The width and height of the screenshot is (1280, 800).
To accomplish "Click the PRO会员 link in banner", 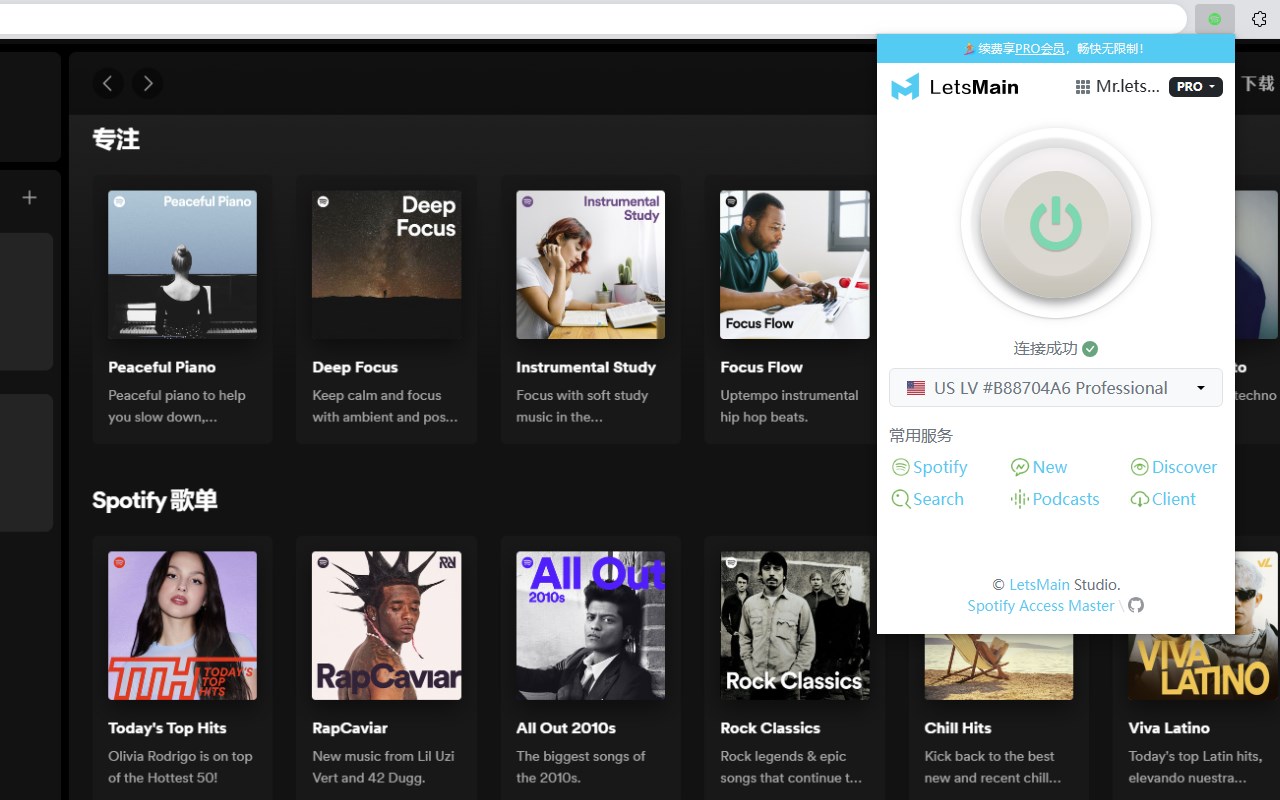I will point(1040,48).
